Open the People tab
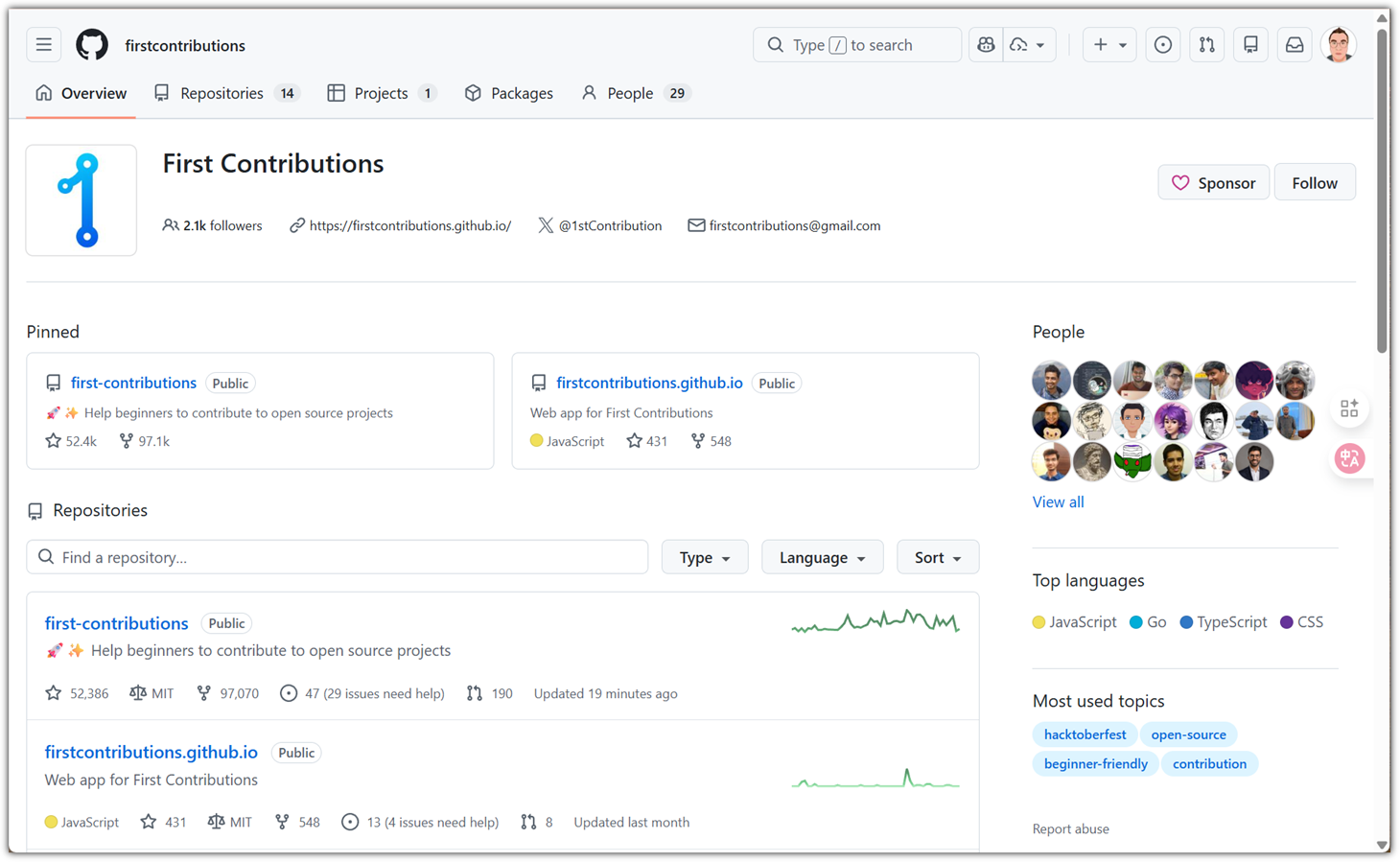The height and width of the screenshot is (862, 1400). 635,93
